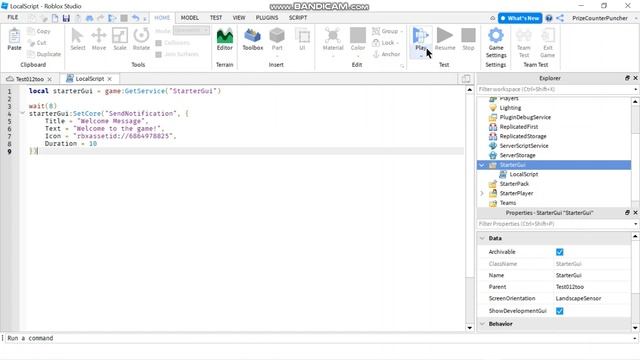Open the Play button dropdown arrow

[420, 56]
